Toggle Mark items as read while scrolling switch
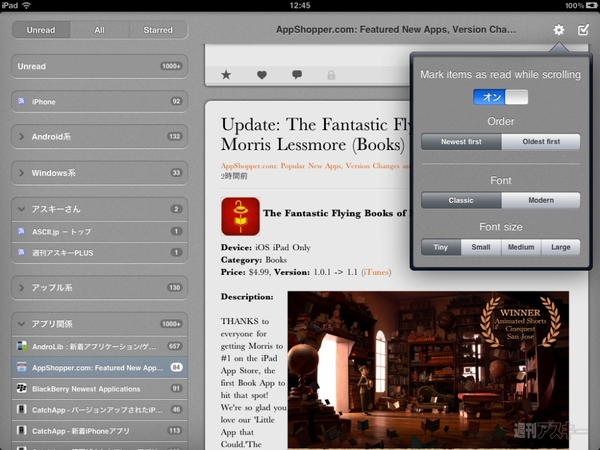The image size is (600, 450). [x=501, y=97]
